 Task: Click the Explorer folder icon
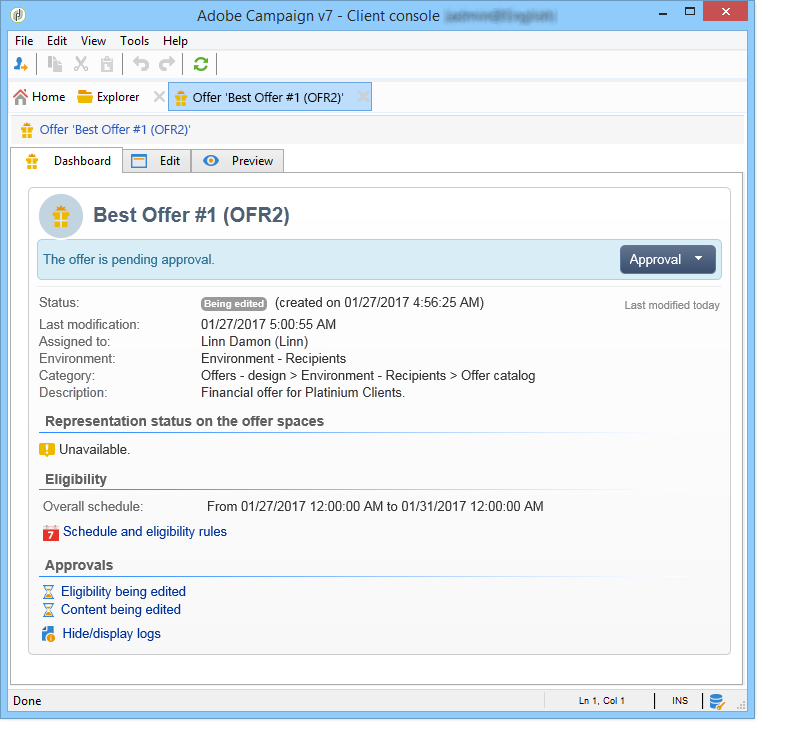85,97
